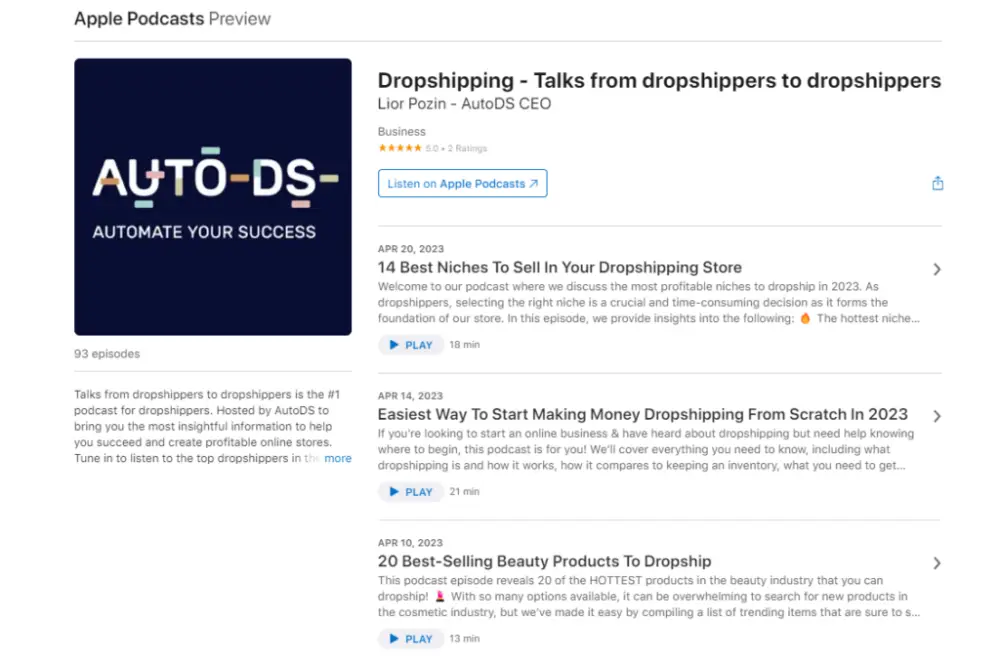Click the podcast title Dropshipping heading
The height and width of the screenshot is (663, 1000).
click(x=659, y=80)
